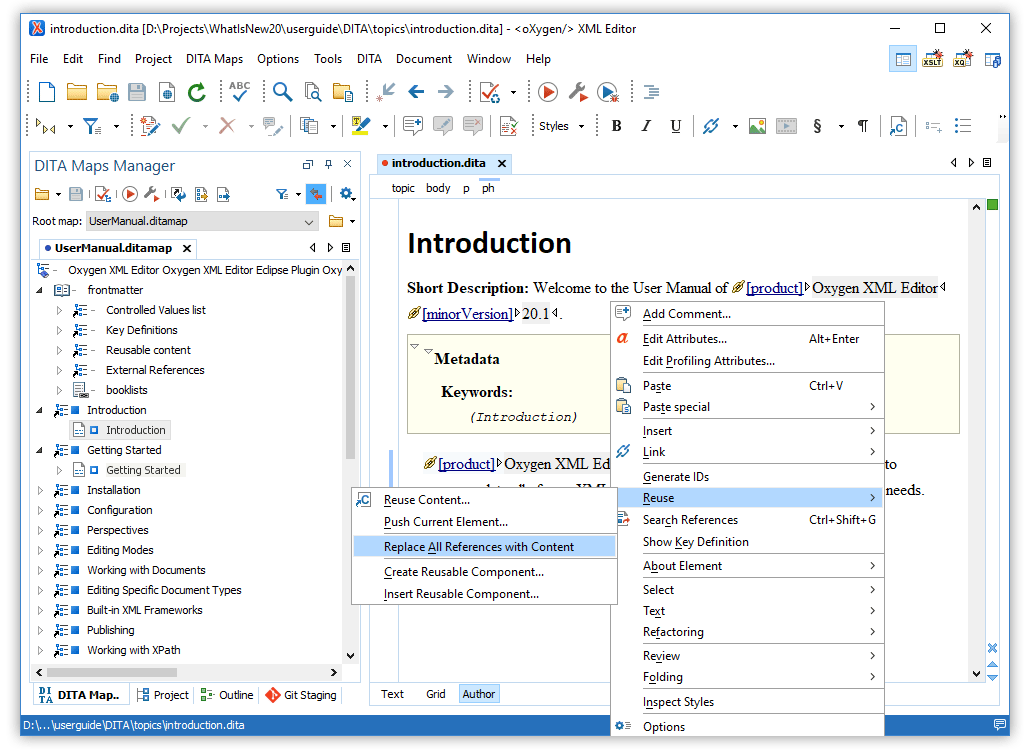
Task: Click the red Apply Transformation play icon
Action: [x=547, y=92]
